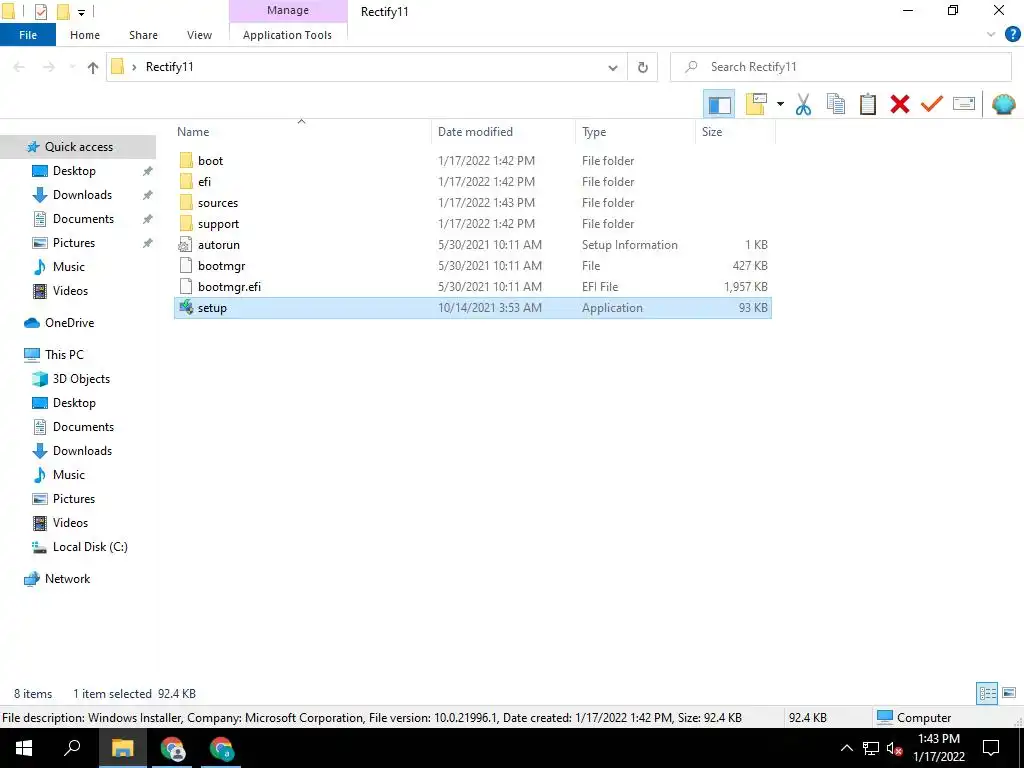Toggle the navigation pane toolbar button
Viewport: 1024px width, 768px height.
click(x=719, y=104)
